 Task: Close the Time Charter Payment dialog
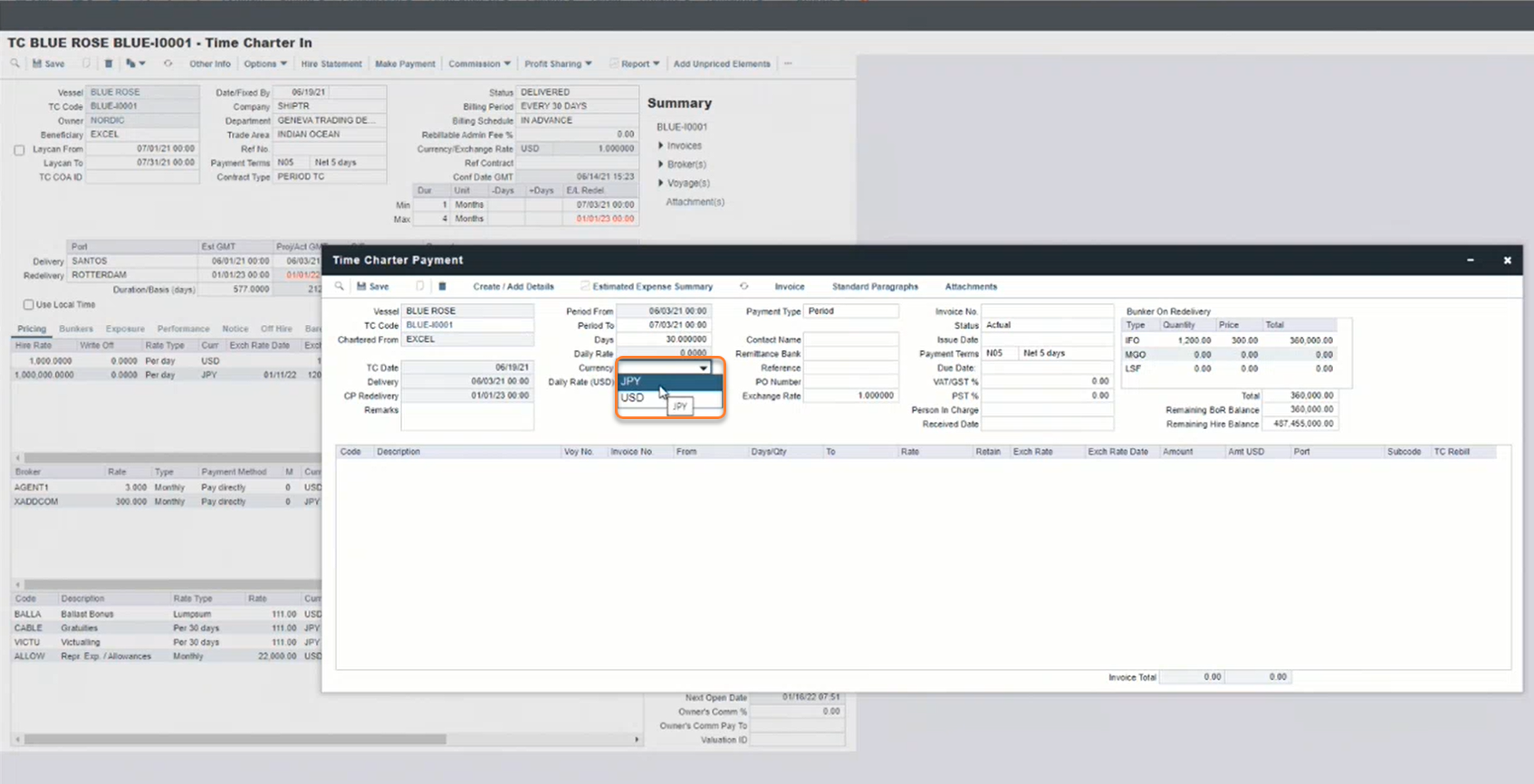click(1507, 261)
